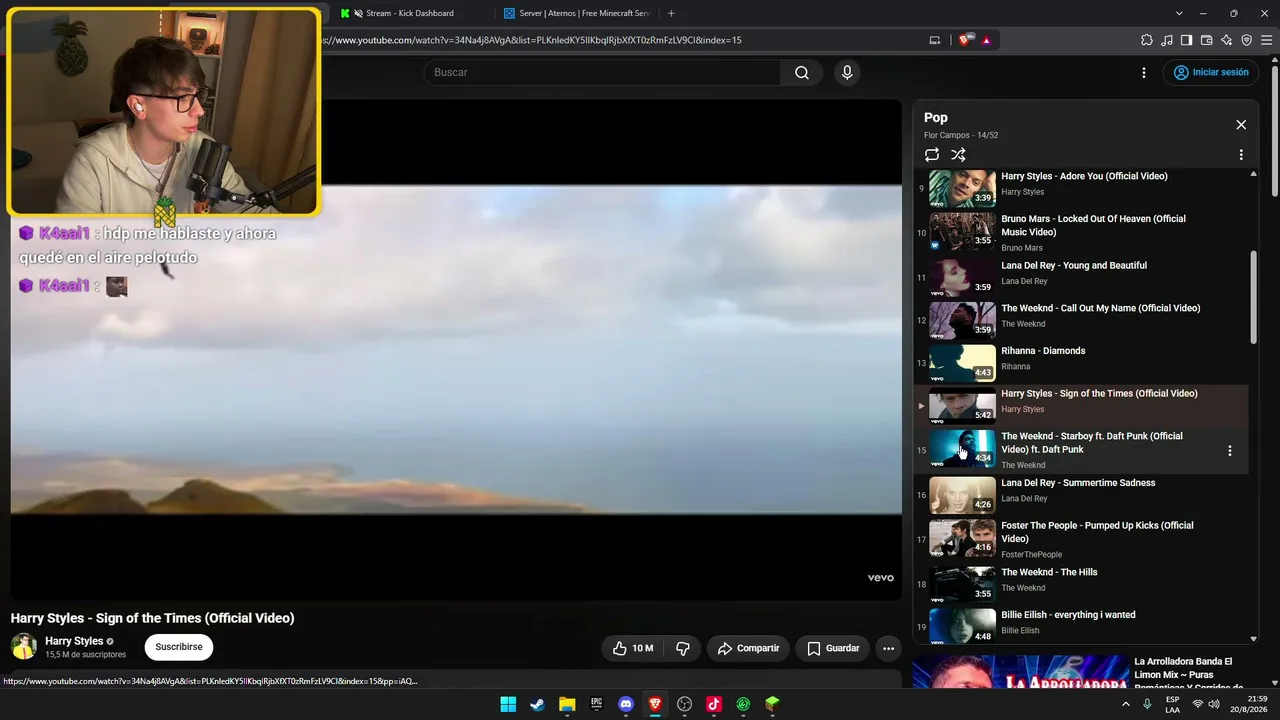Play Bruno Mars - Locked Out Of Heaven

click(1082, 232)
